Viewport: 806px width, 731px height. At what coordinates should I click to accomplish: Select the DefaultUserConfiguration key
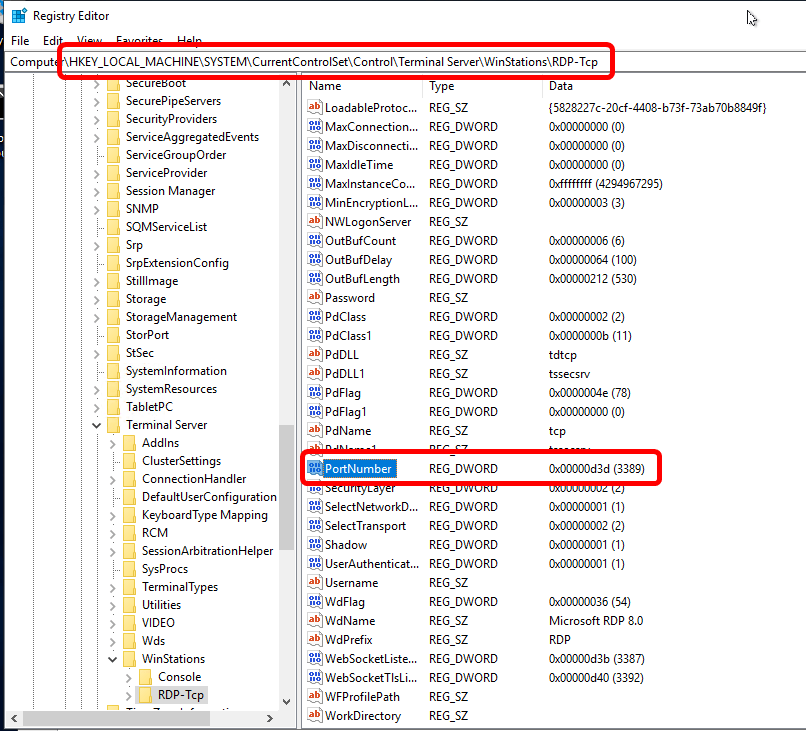tap(209, 497)
